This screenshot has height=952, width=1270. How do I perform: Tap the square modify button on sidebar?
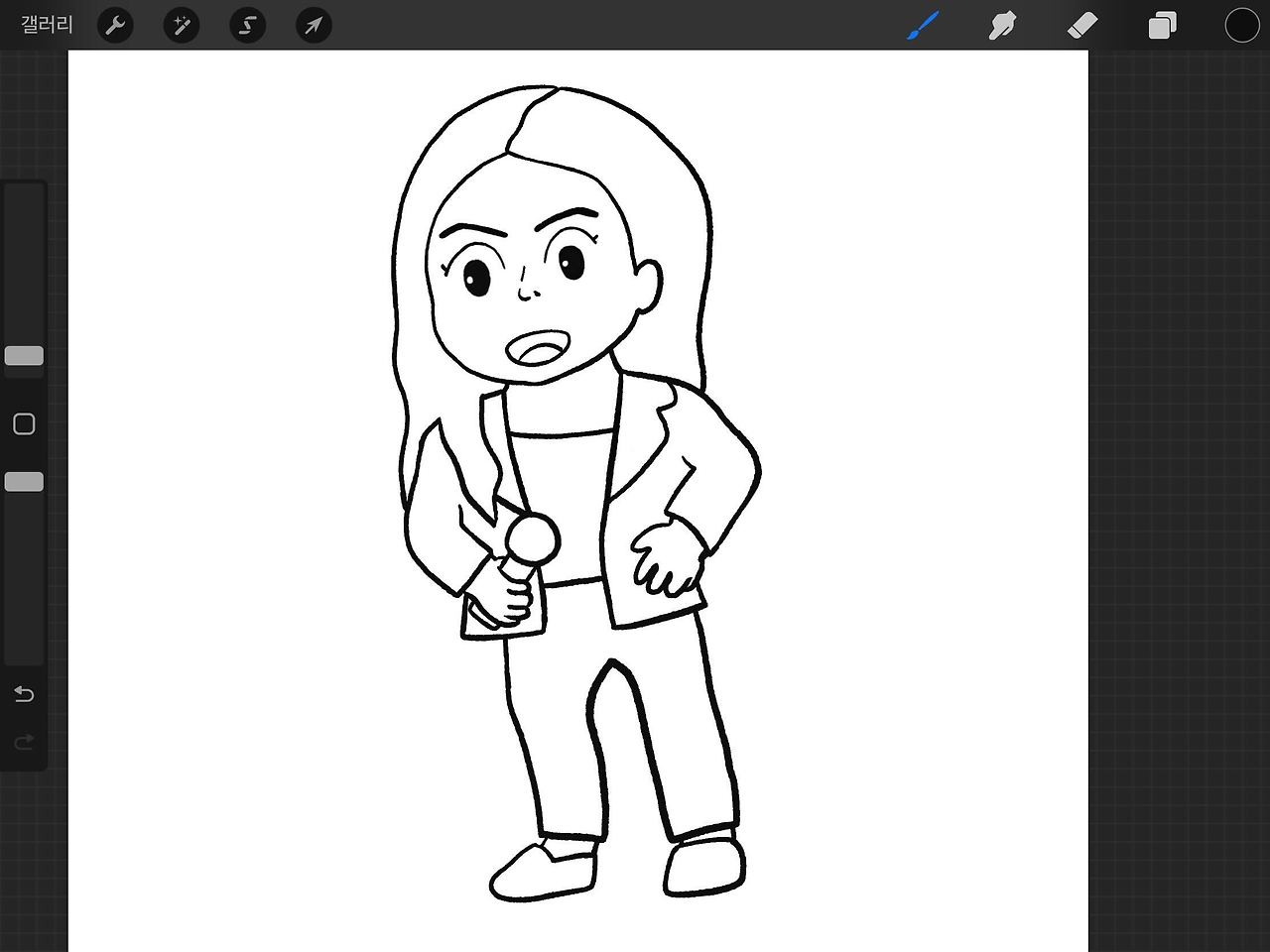point(24,424)
